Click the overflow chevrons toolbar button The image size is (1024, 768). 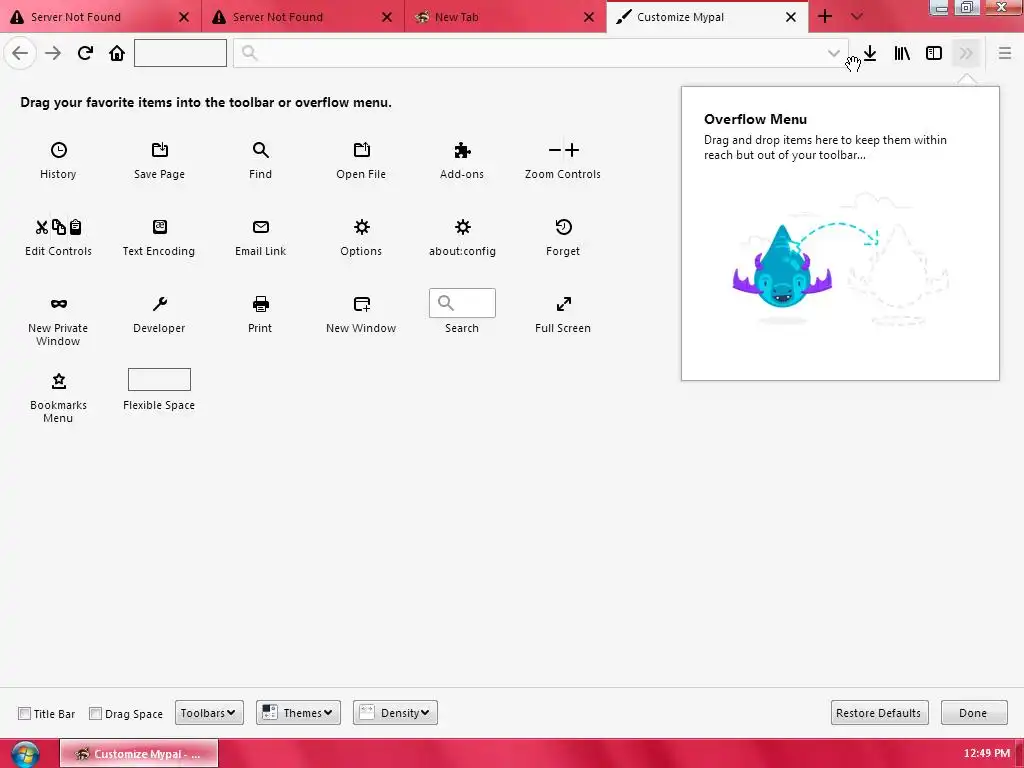click(966, 53)
